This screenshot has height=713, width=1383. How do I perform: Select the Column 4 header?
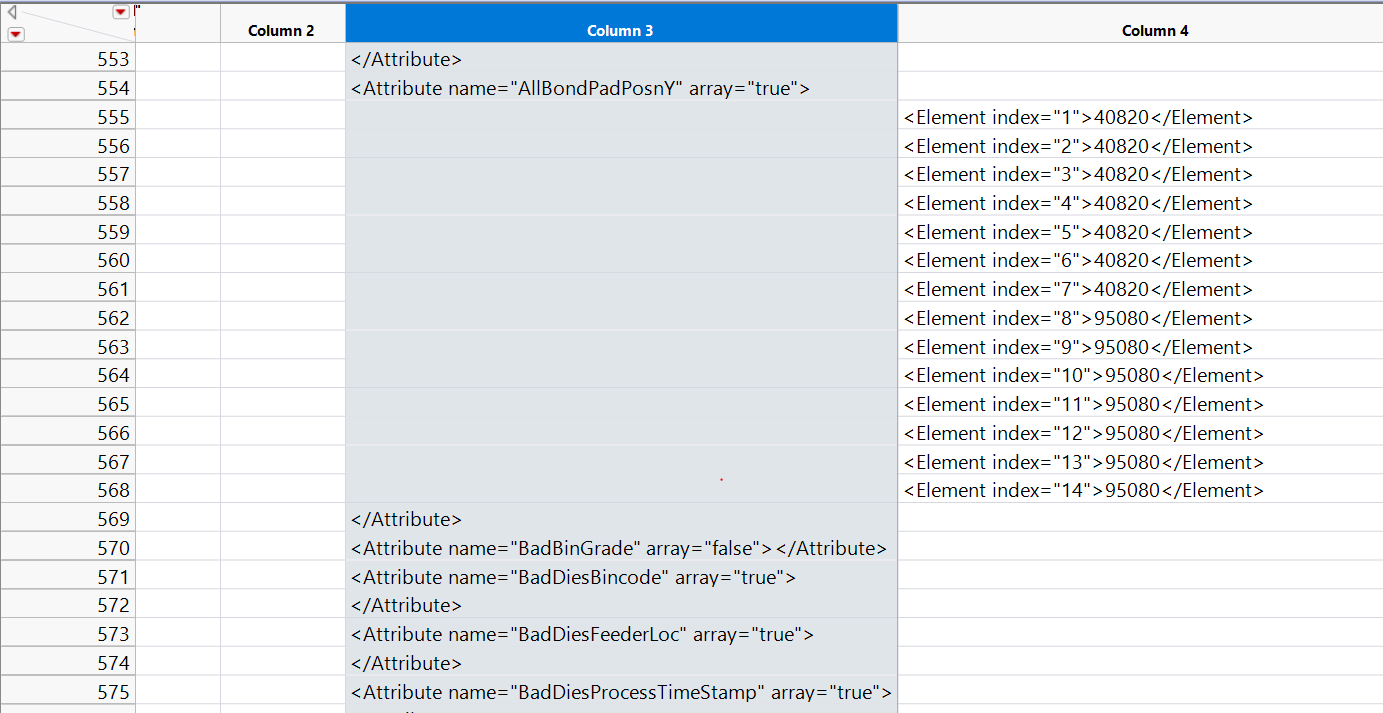coord(1155,30)
